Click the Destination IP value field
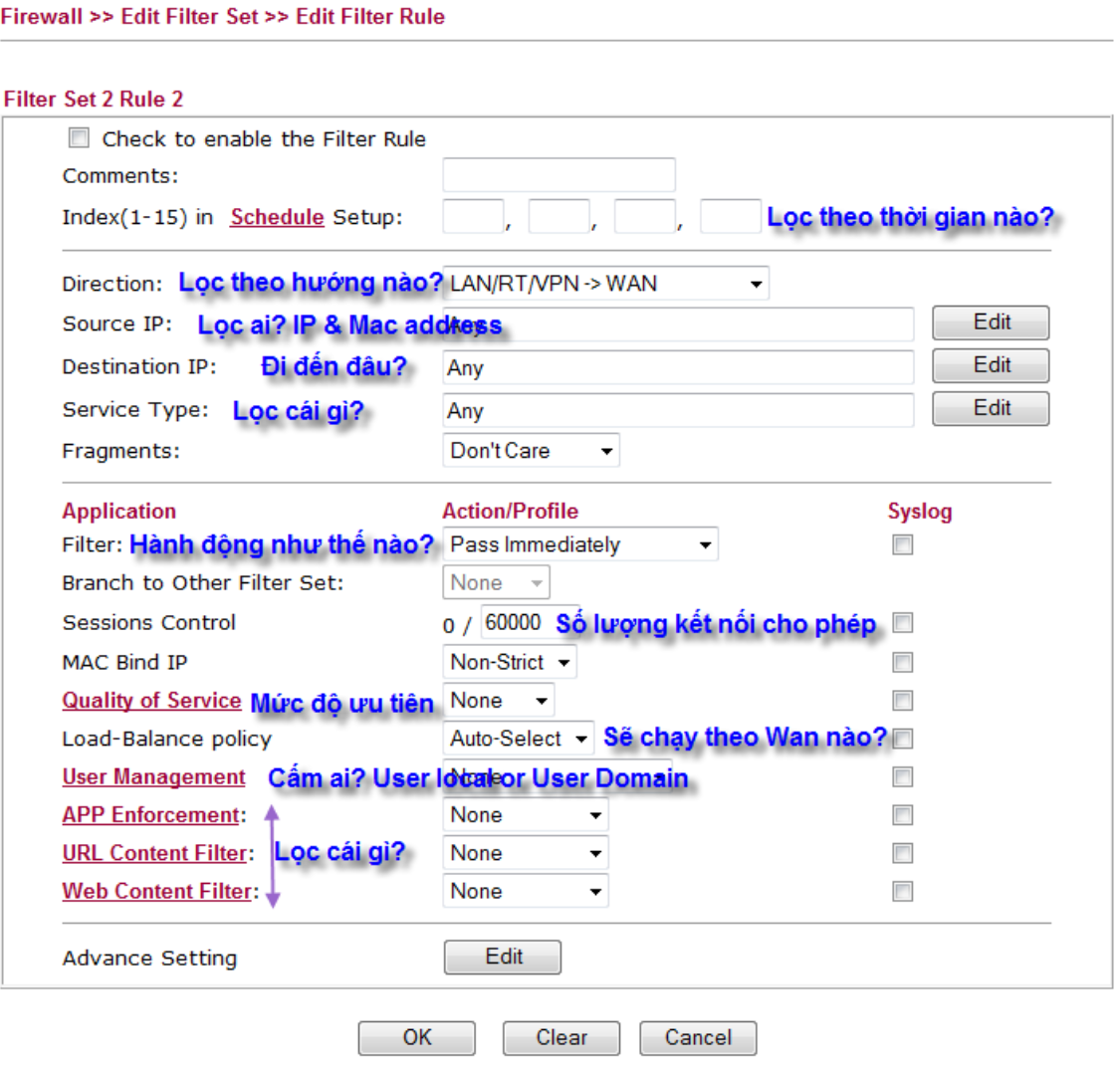This screenshot has width=1120, height=1075. (678, 368)
